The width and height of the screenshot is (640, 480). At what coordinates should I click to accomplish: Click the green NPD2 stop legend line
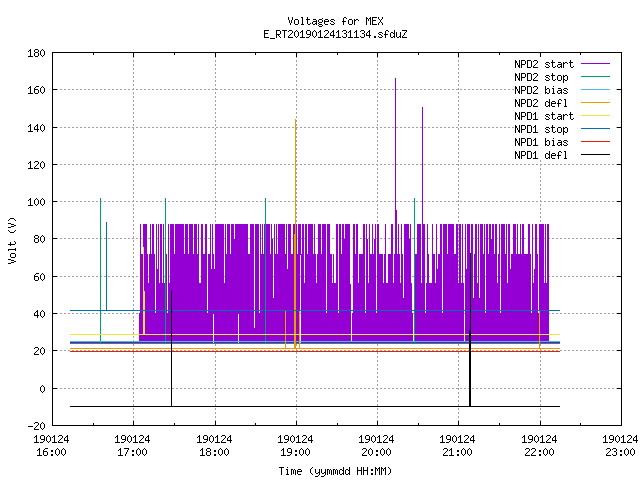click(595, 76)
